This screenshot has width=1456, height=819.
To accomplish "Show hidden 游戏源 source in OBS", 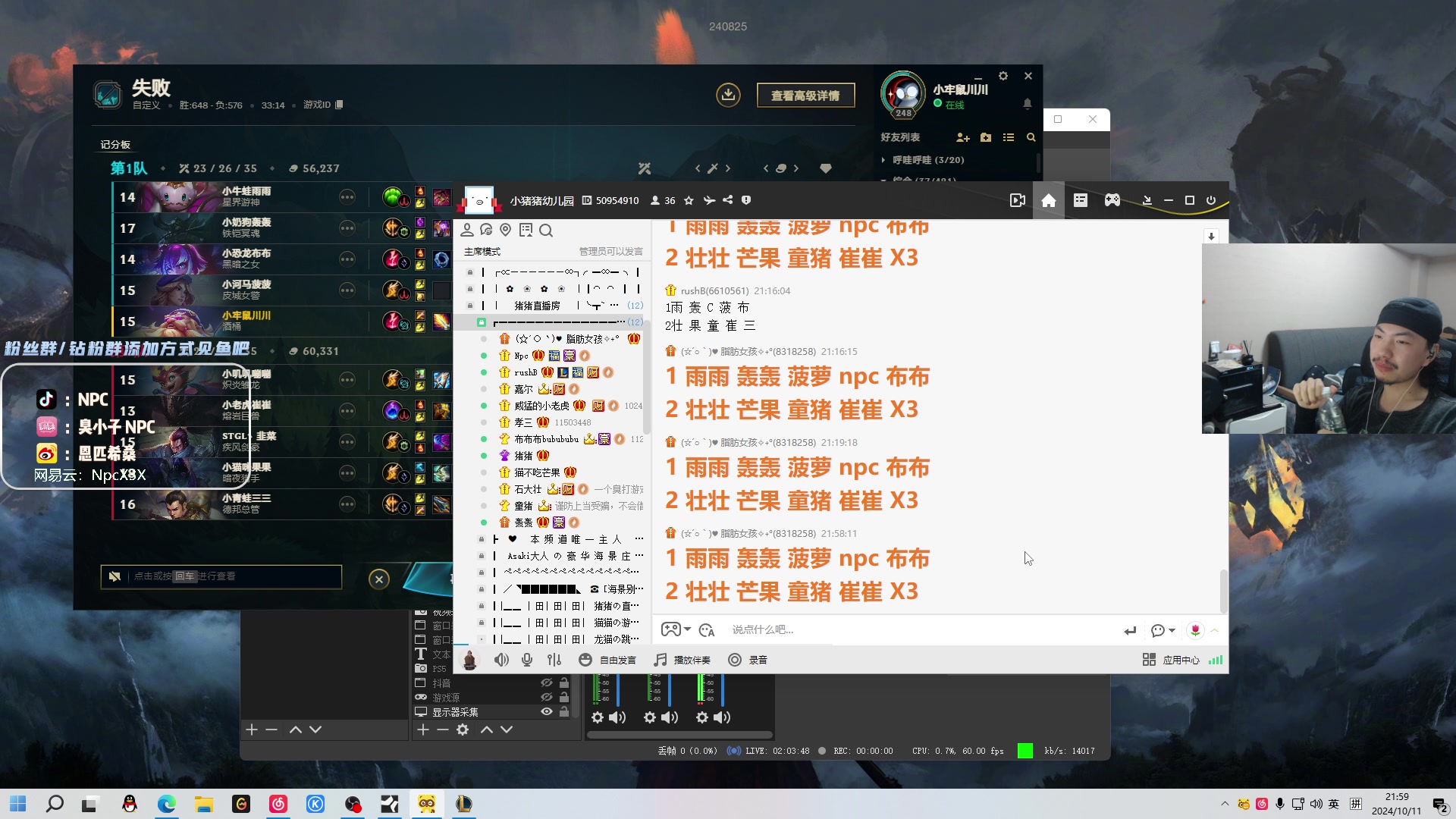I will click(x=546, y=697).
